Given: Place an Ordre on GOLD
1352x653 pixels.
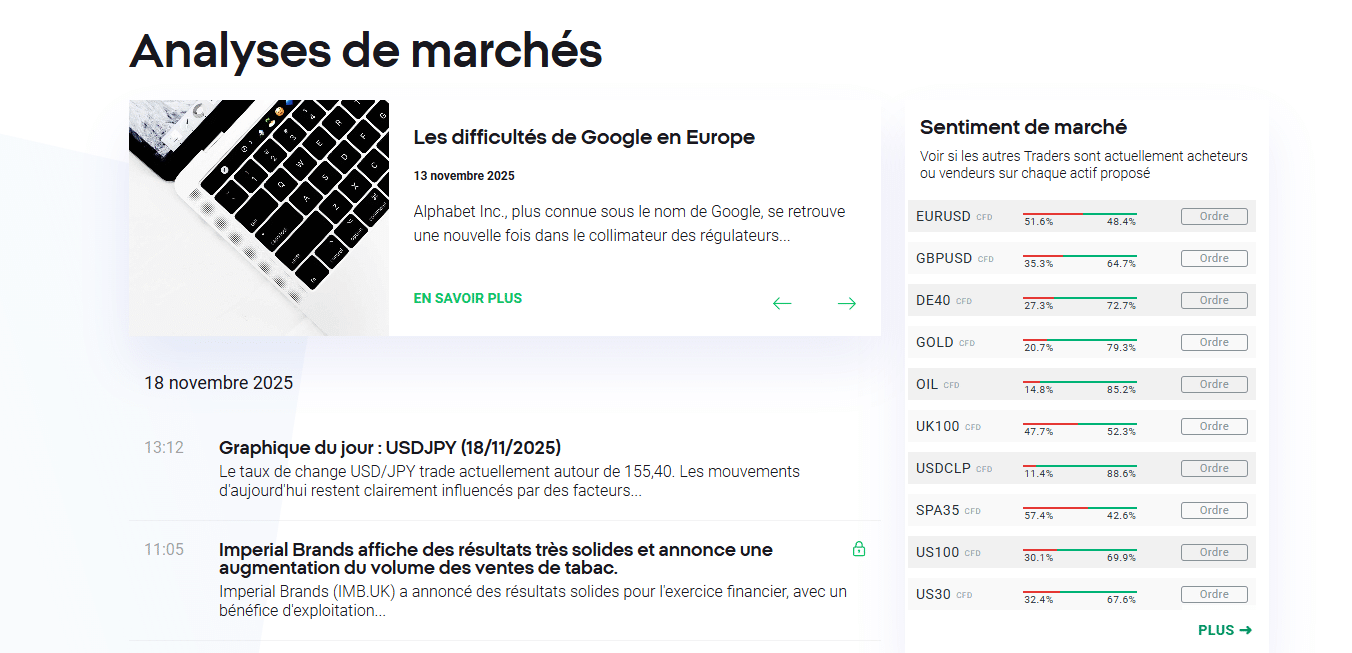Looking at the screenshot, I should 1214,342.
